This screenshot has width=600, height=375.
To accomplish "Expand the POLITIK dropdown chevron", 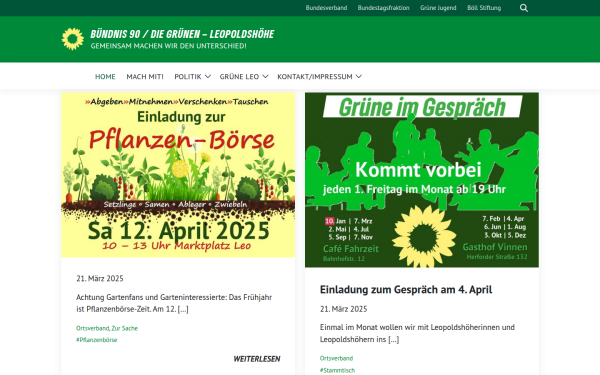I will tap(208, 77).
